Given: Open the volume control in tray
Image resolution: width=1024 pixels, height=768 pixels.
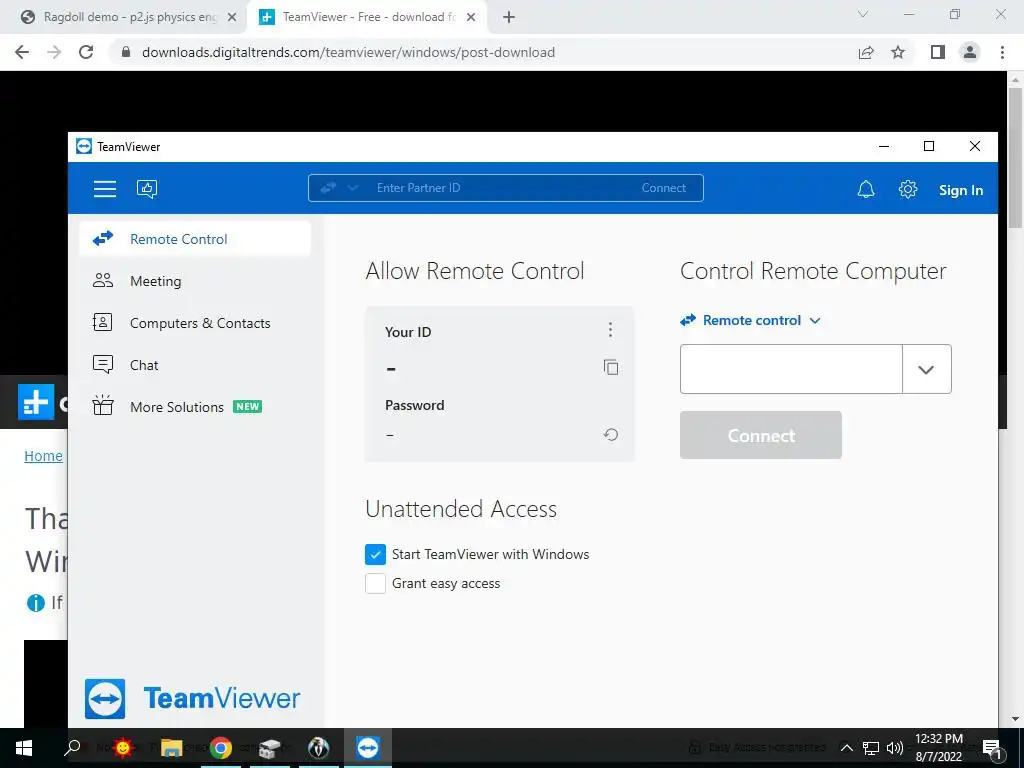Looking at the screenshot, I should pos(895,748).
